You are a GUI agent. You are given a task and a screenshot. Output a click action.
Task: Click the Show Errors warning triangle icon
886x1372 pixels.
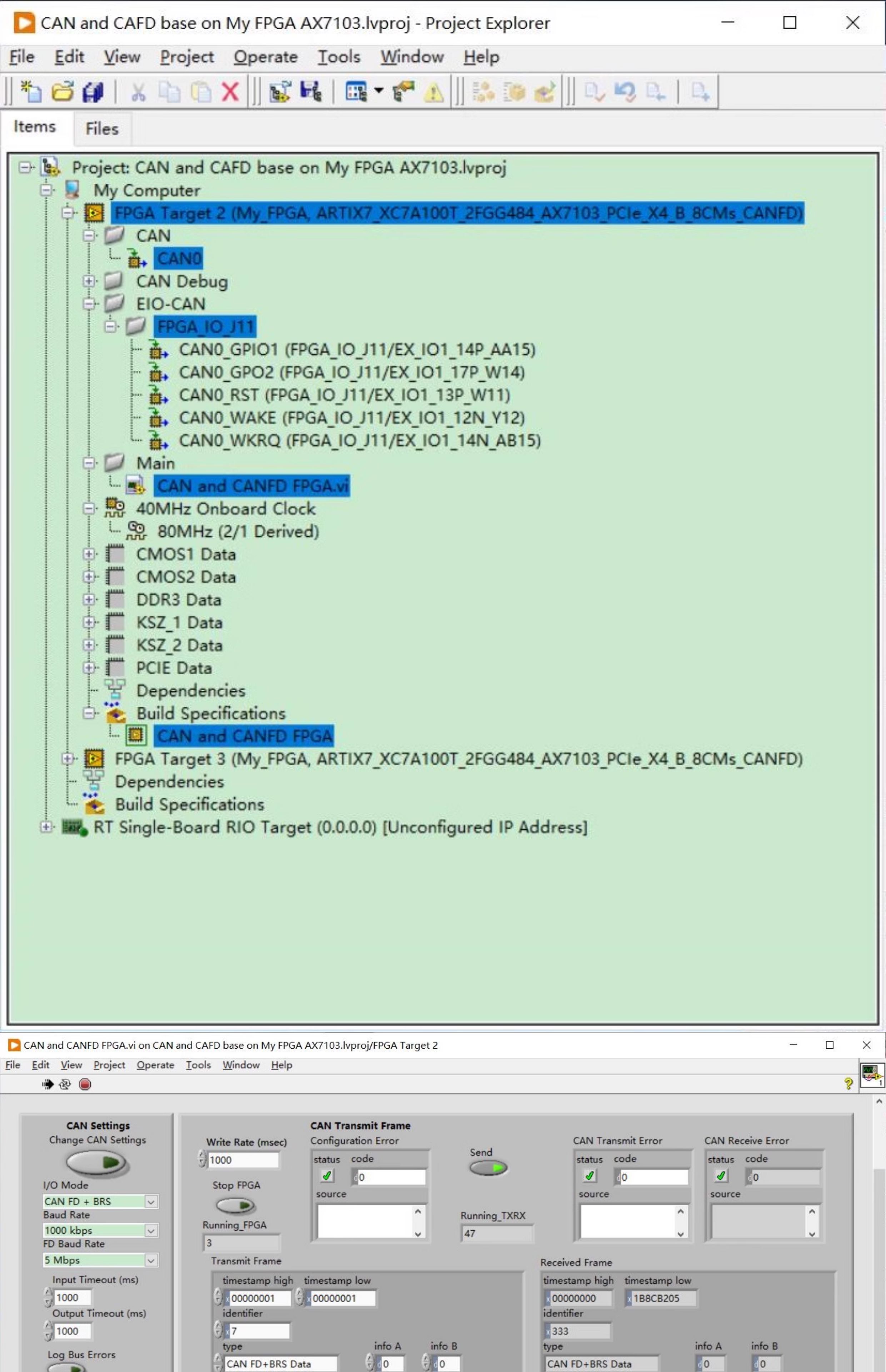tap(433, 91)
